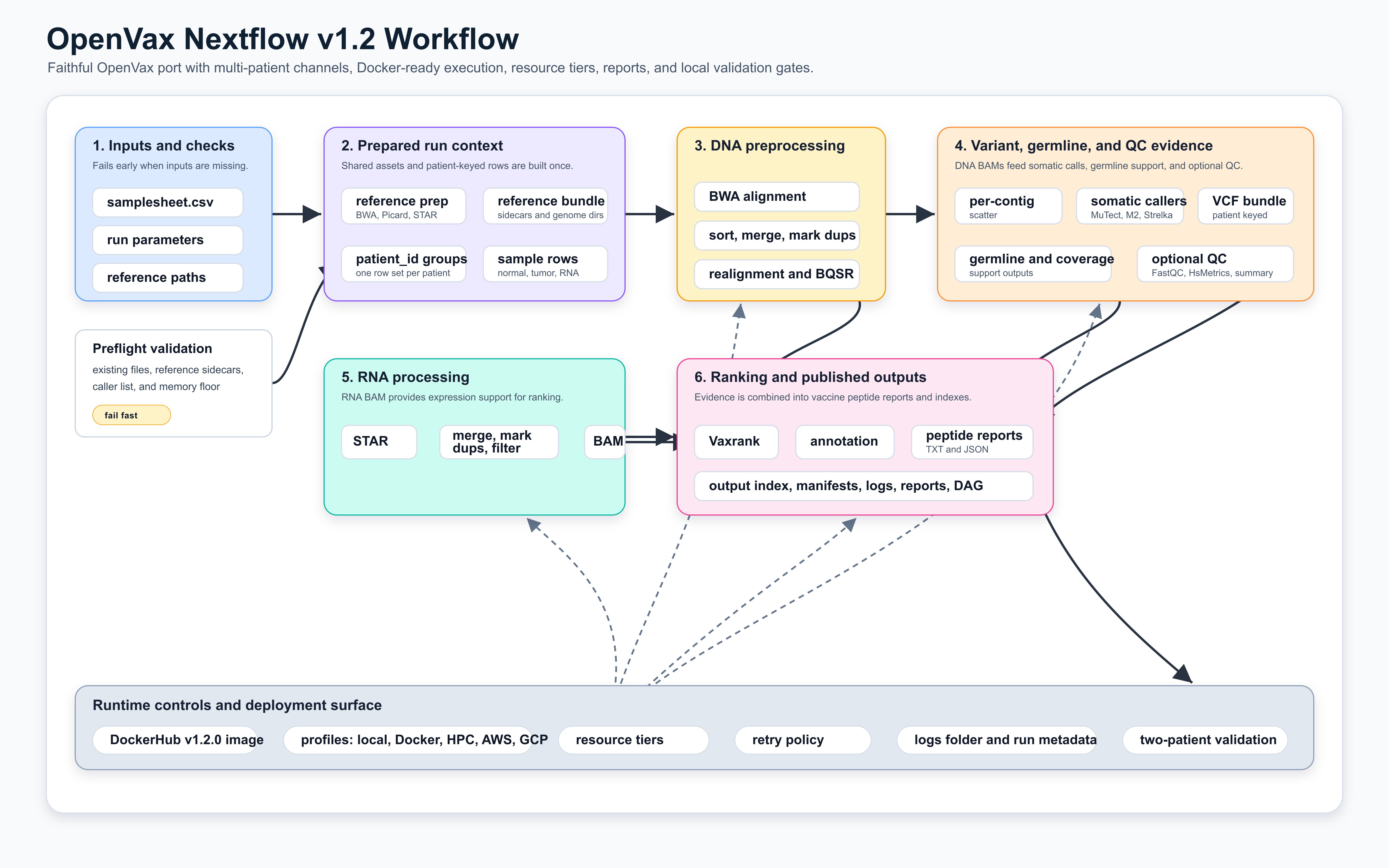
Task: Select realignment and BQSR step
Action: [x=777, y=274]
